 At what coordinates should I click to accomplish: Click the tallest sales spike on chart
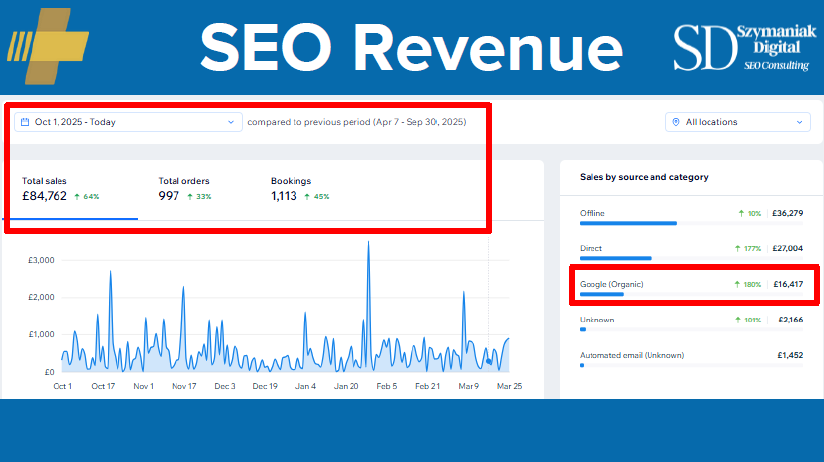[x=369, y=244]
